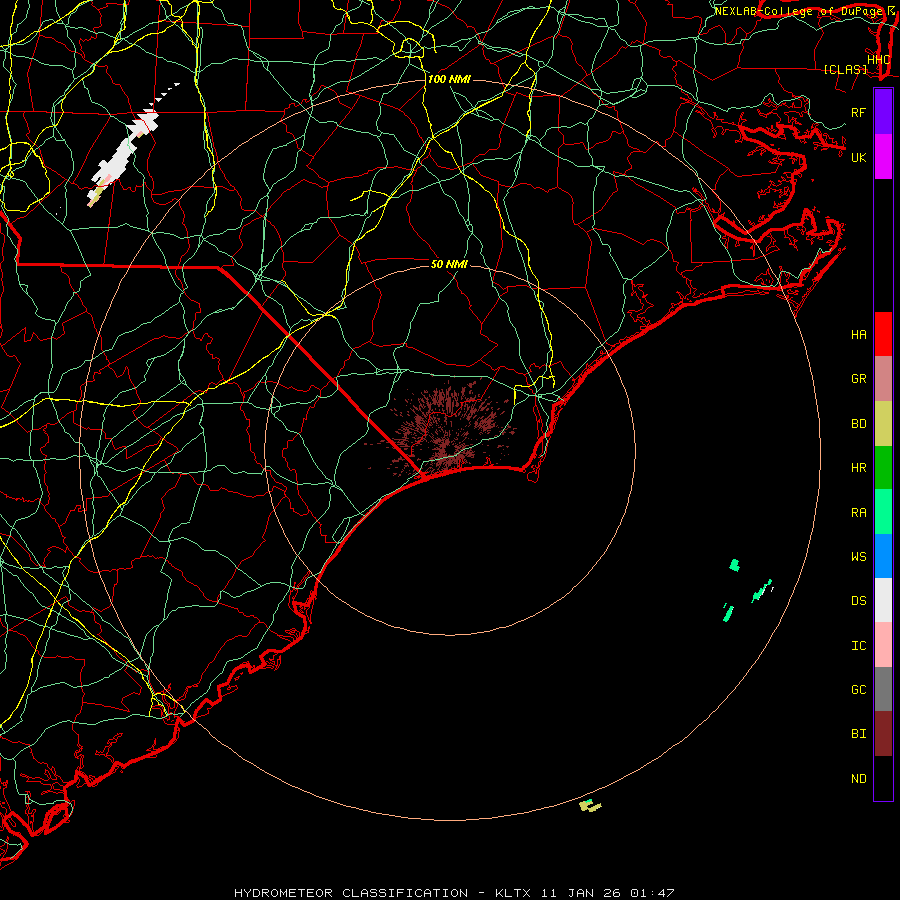Screen dimensions: 900x900
Task: Click the 50 NMI range ring label
Action: [449, 264]
